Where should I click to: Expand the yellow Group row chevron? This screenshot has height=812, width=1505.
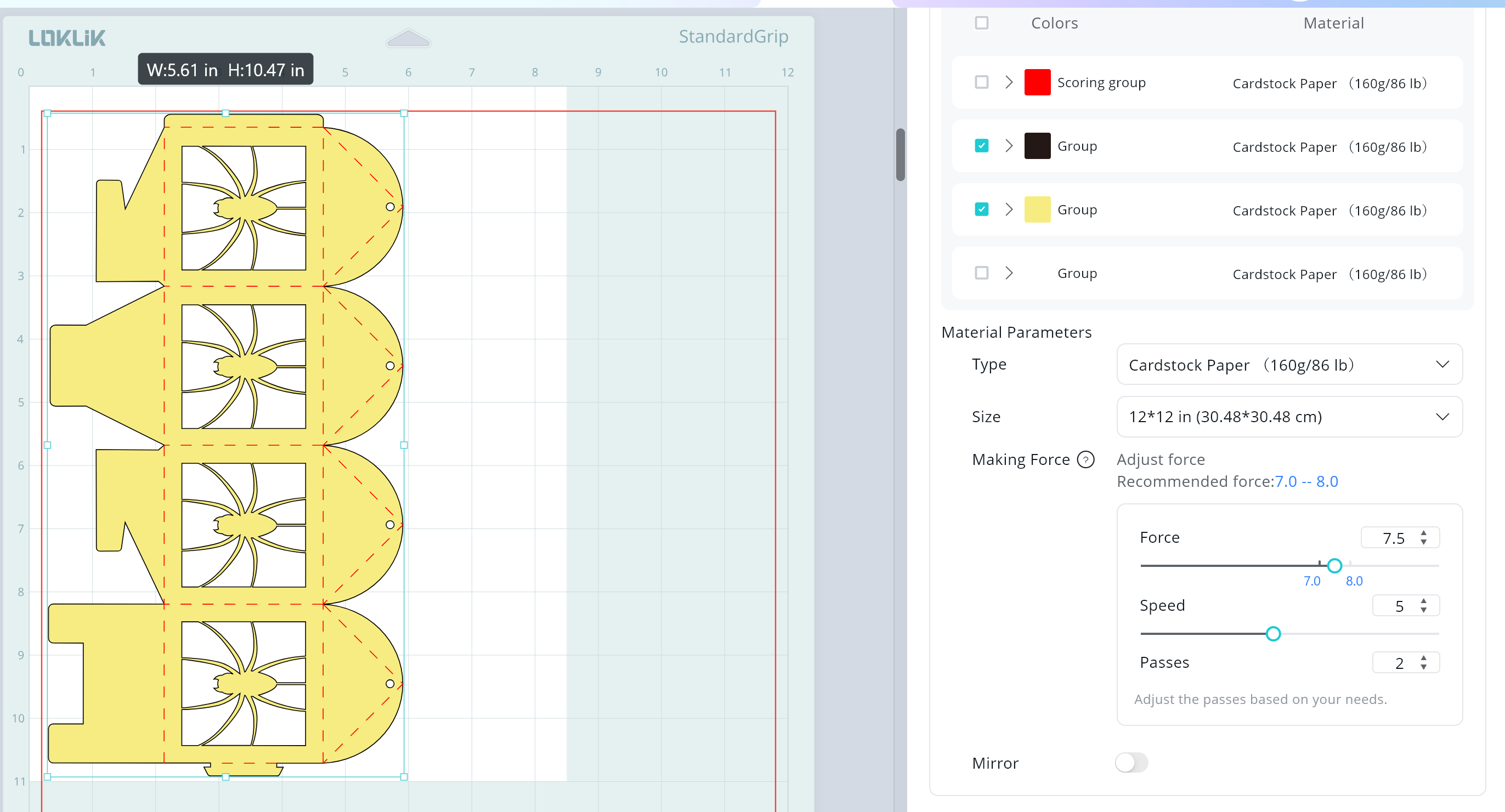1009,210
